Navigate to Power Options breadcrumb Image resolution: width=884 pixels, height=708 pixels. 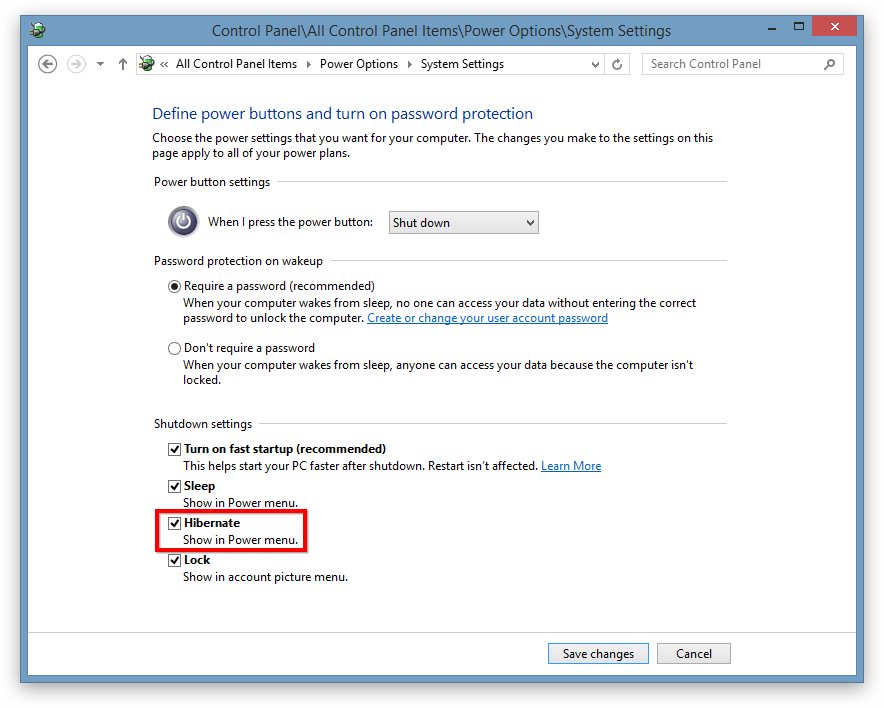(x=359, y=64)
